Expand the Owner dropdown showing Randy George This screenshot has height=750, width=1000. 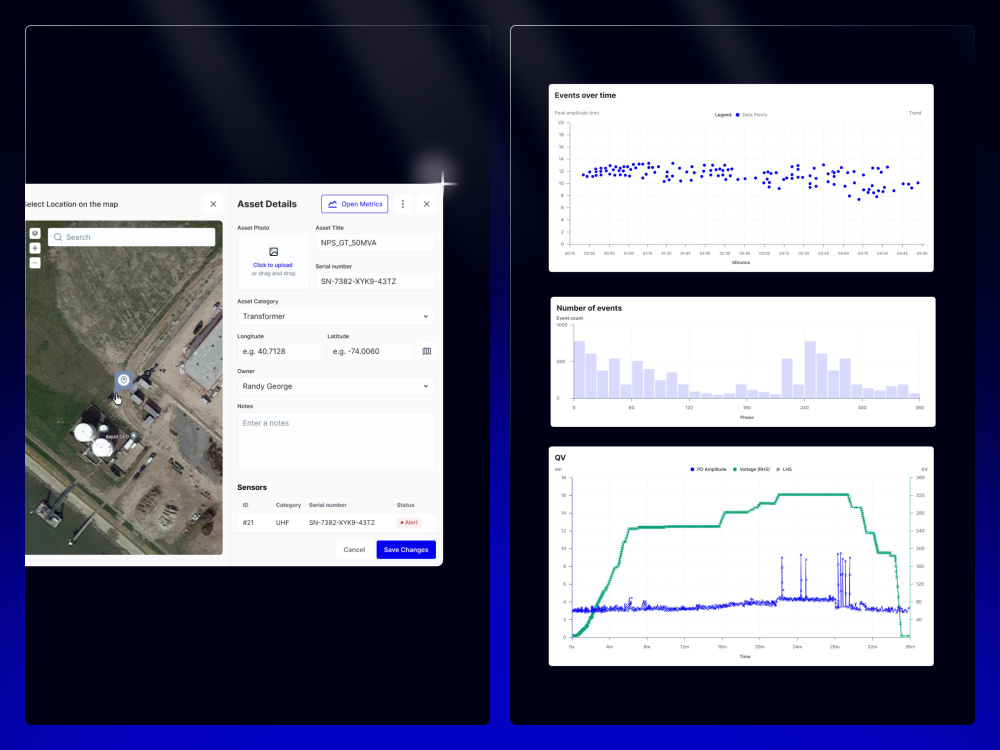336,386
